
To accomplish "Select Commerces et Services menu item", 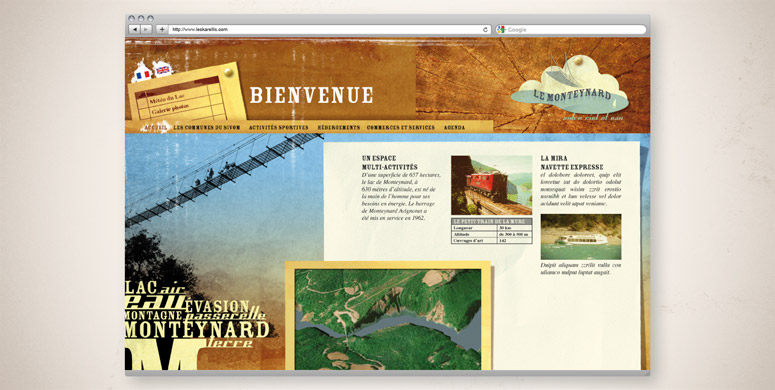I will tap(401, 128).
